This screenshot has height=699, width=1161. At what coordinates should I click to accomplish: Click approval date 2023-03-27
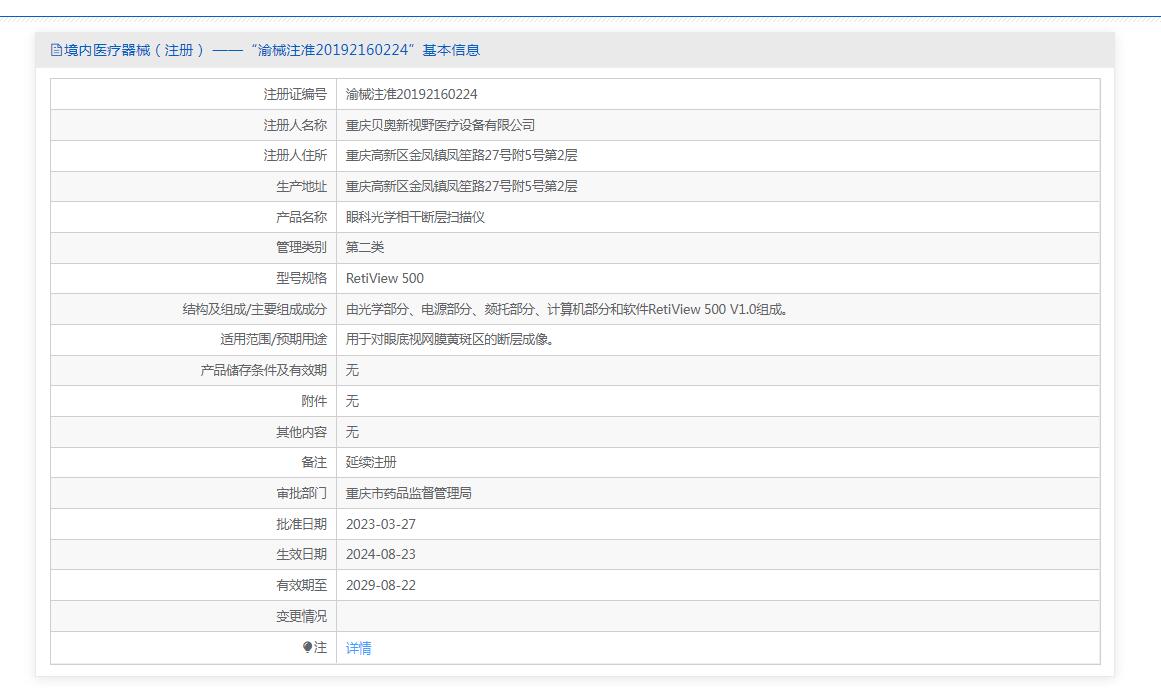381,524
